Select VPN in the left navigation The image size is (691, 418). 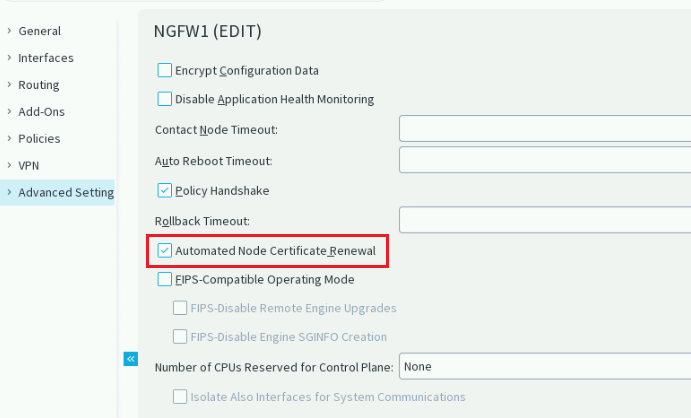coord(28,166)
